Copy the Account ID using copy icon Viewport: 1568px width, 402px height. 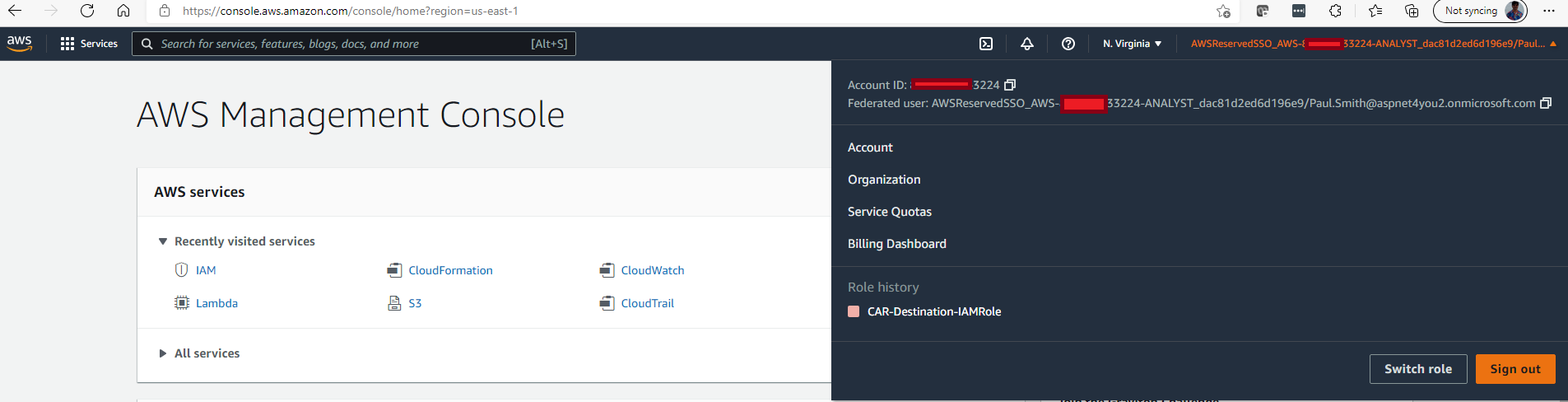(x=1010, y=85)
